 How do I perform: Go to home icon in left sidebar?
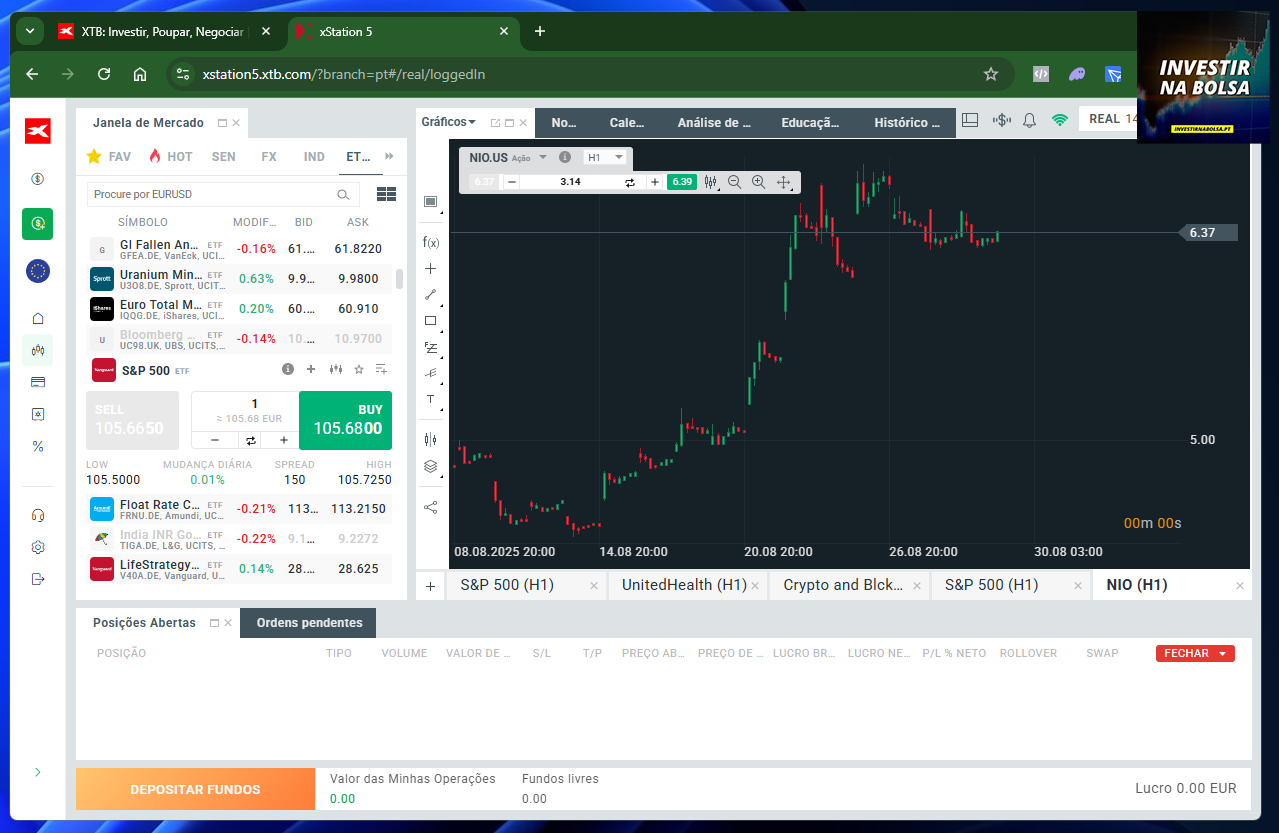tap(38, 318)
